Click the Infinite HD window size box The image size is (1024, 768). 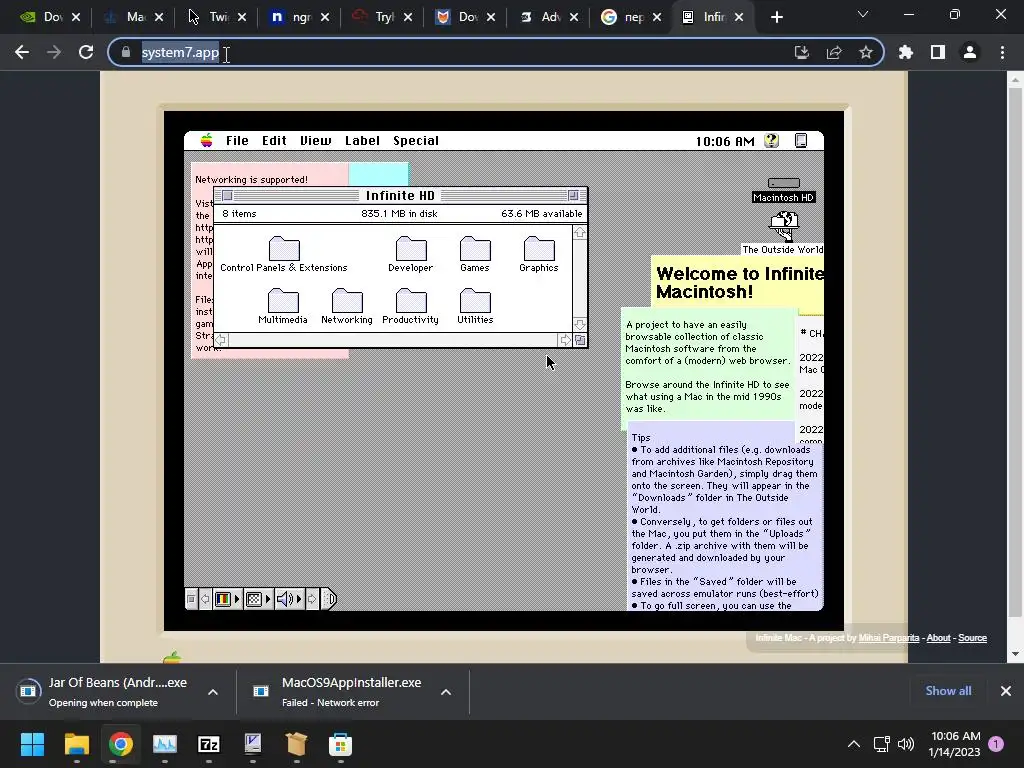580,340
